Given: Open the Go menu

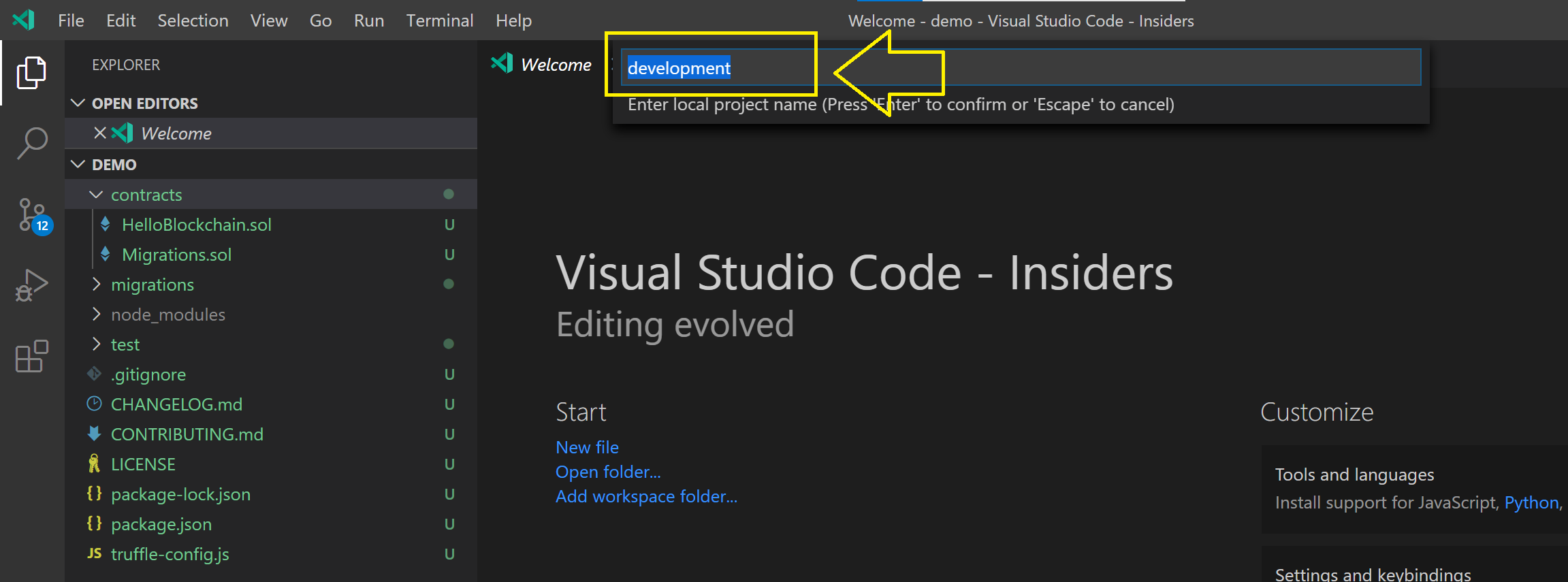Looking at the screenshot, I should tap(321, 20).
